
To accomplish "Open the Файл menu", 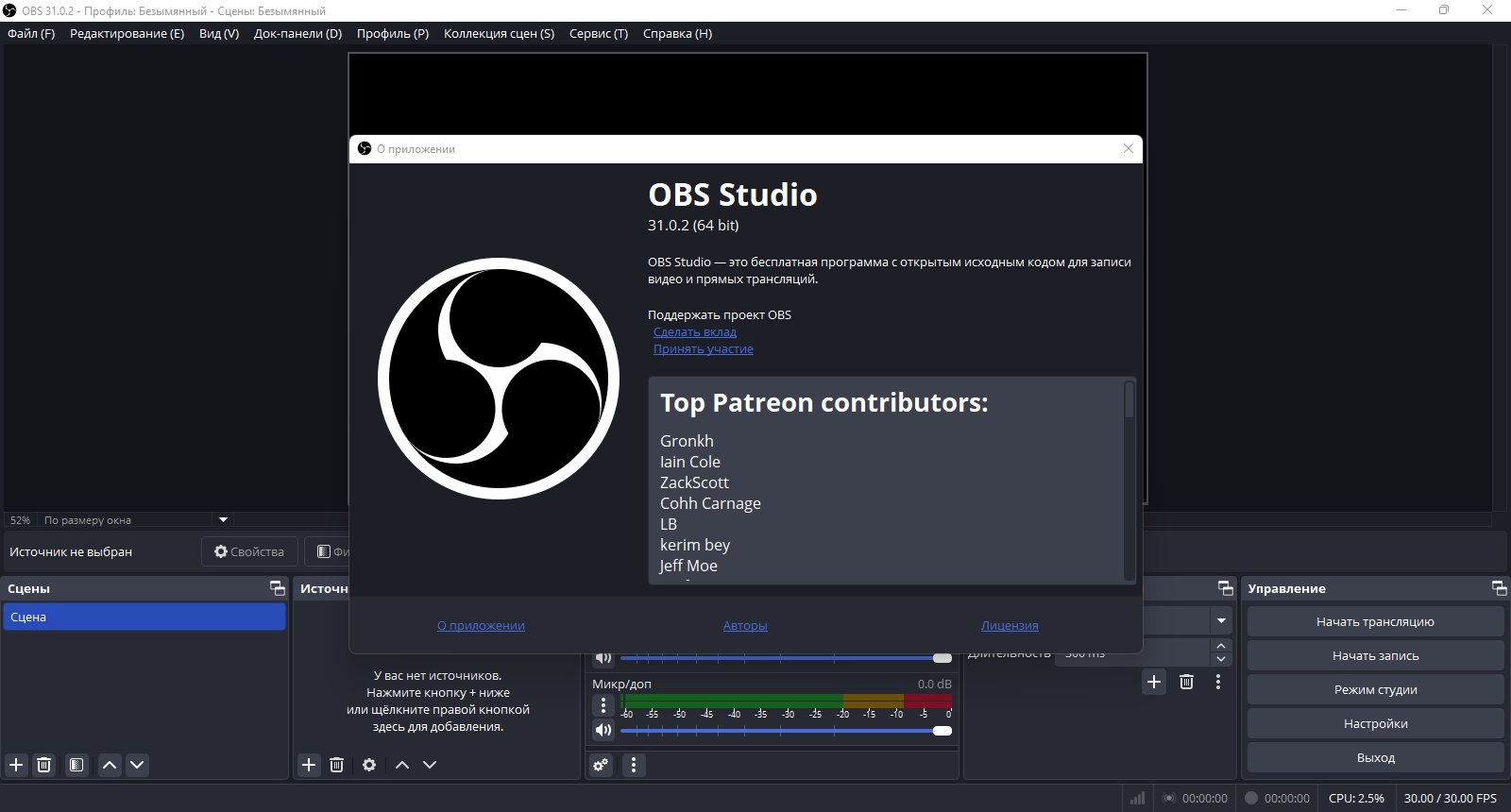I will coord(31,33).
